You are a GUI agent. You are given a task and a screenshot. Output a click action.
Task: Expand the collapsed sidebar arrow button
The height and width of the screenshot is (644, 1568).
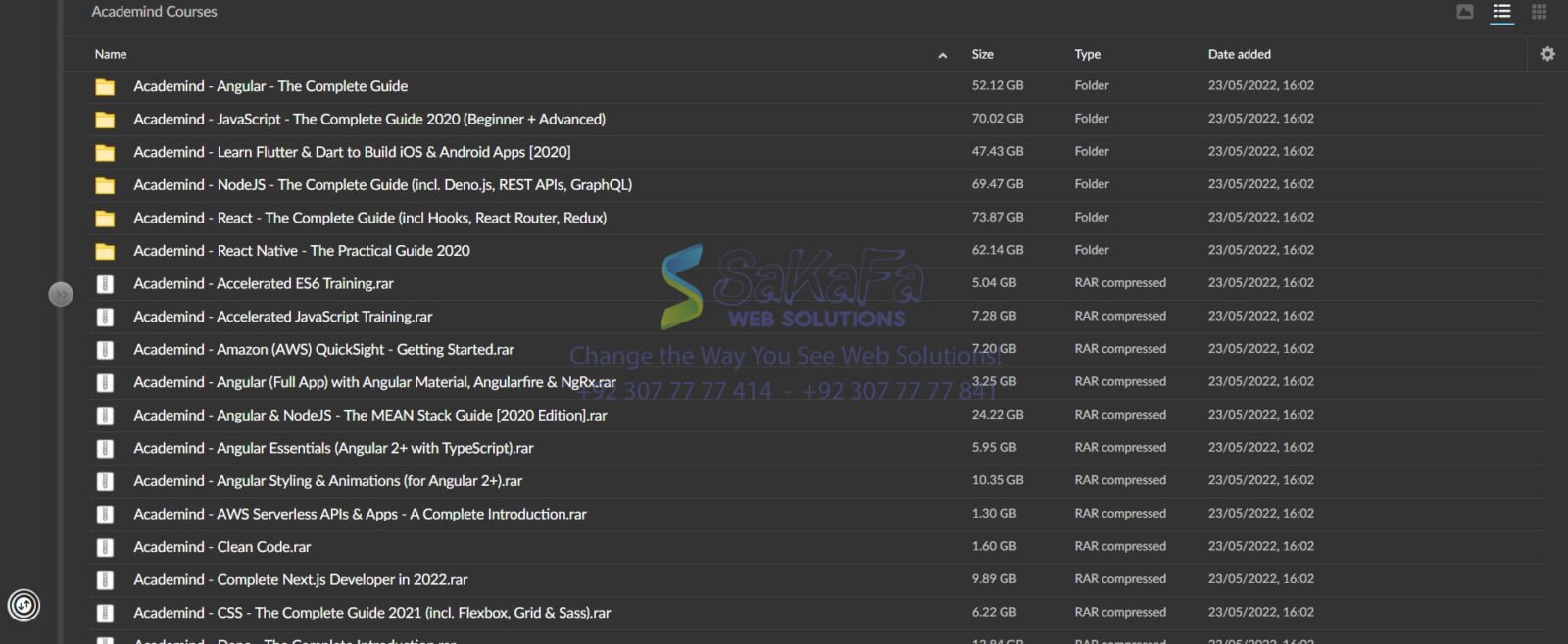click(61, 294)
